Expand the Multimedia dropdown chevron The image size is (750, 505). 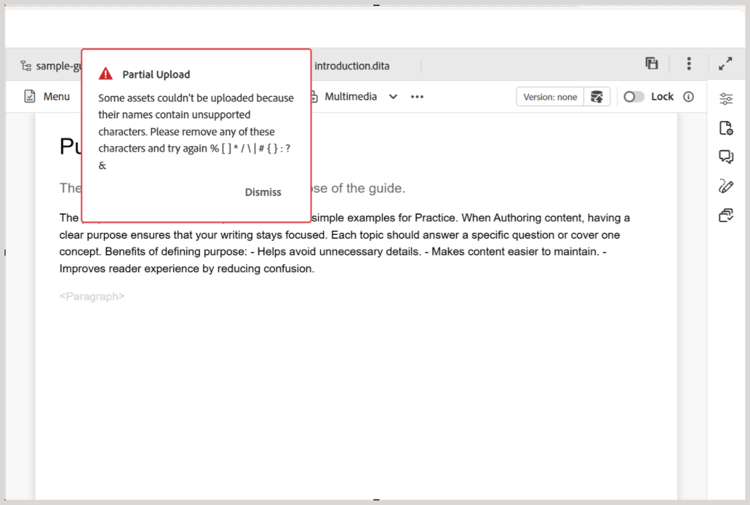(x=393, y=97)
